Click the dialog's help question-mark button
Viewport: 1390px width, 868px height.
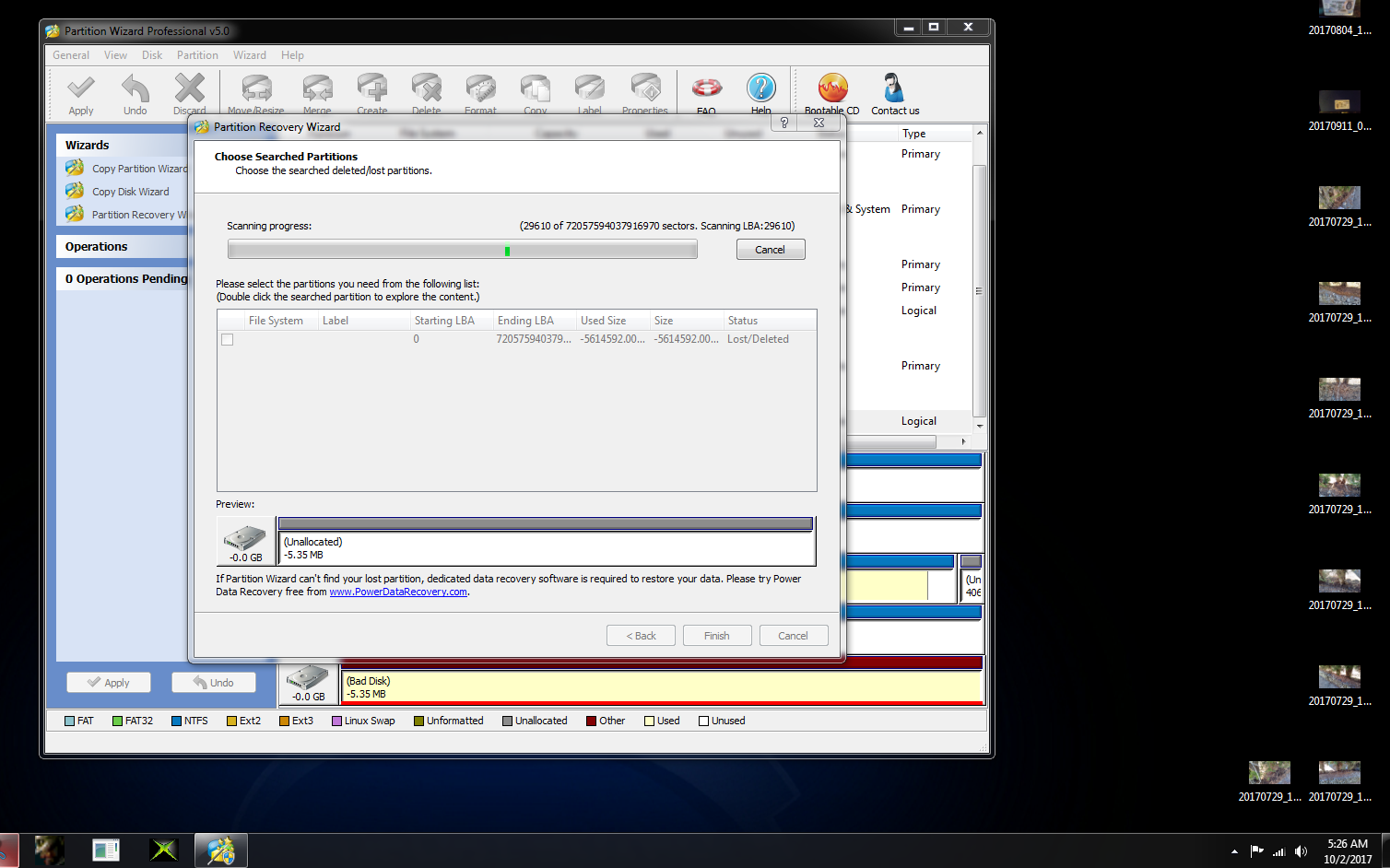[784, 123]
